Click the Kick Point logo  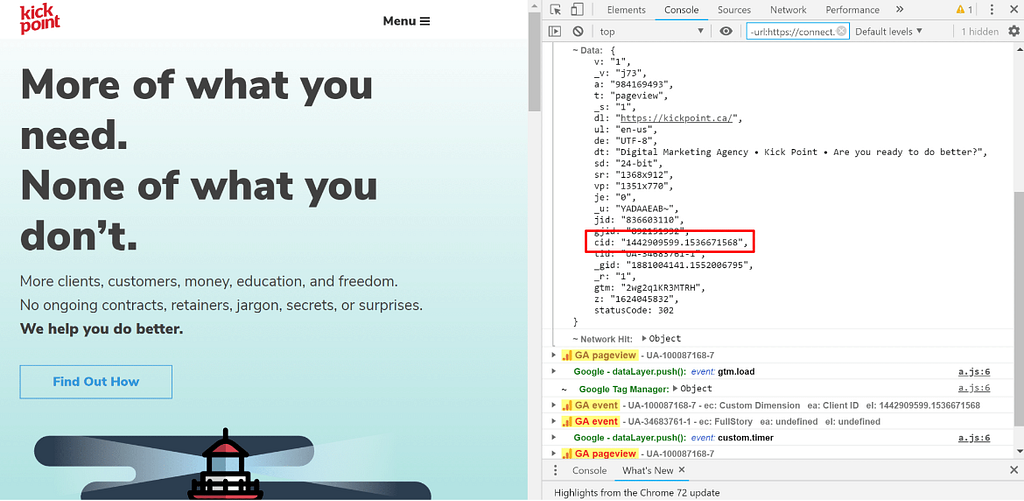(40, 20)
